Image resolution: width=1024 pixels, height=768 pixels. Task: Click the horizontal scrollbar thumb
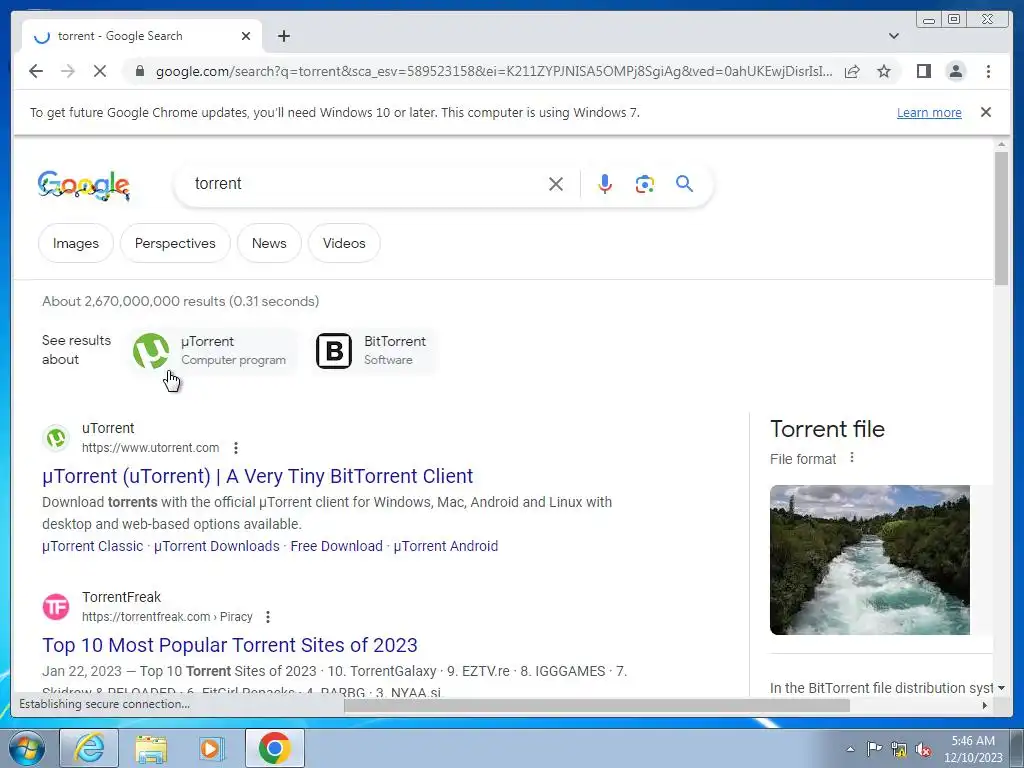tap(597, 705)
